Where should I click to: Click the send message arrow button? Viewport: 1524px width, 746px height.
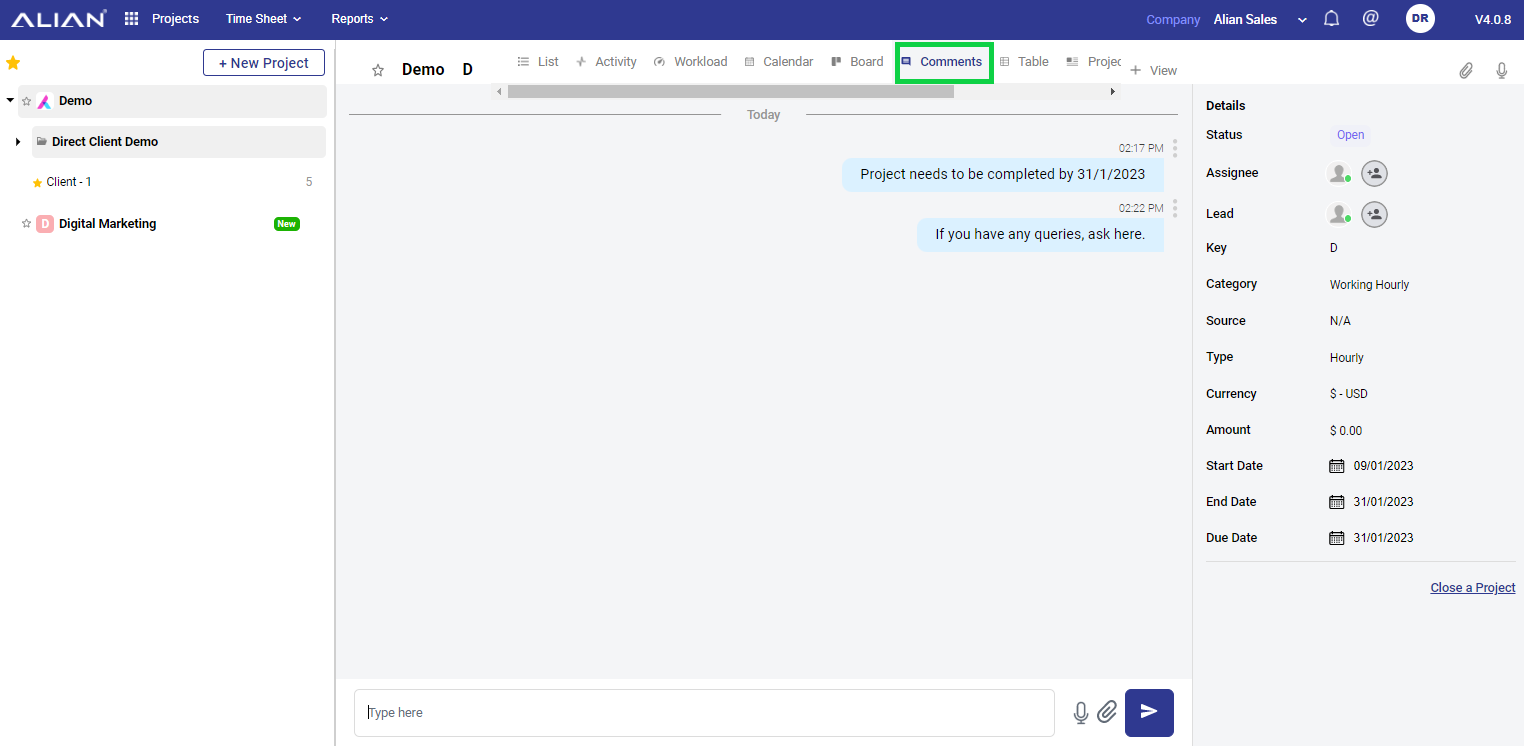[x=1149, y=712]
